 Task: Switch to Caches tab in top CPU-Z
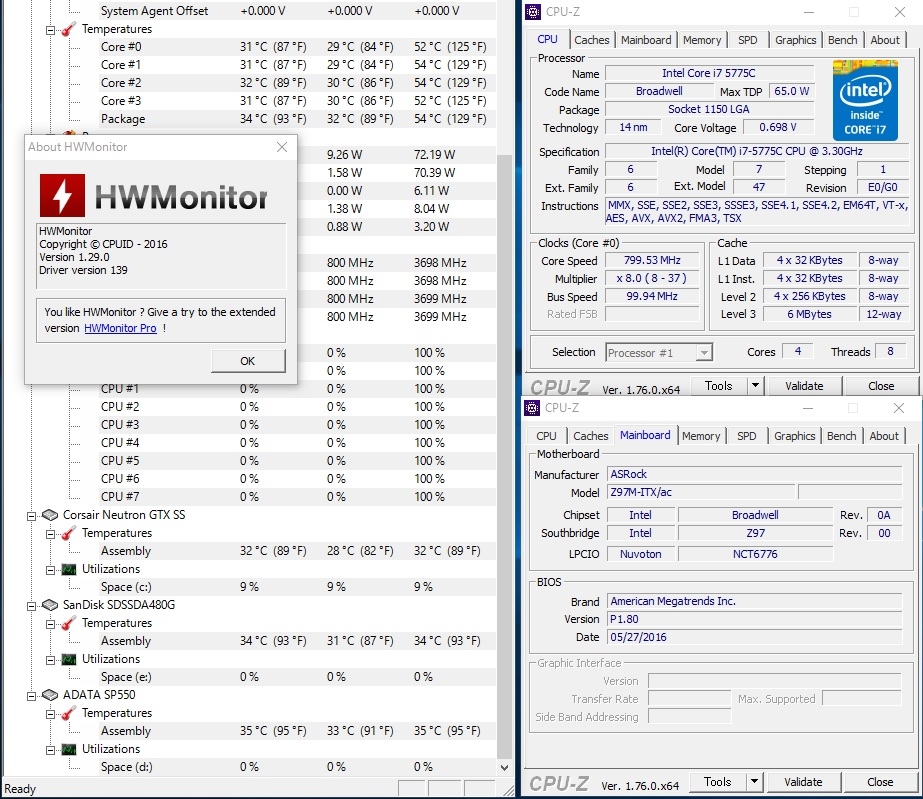(x=592, y=40)
